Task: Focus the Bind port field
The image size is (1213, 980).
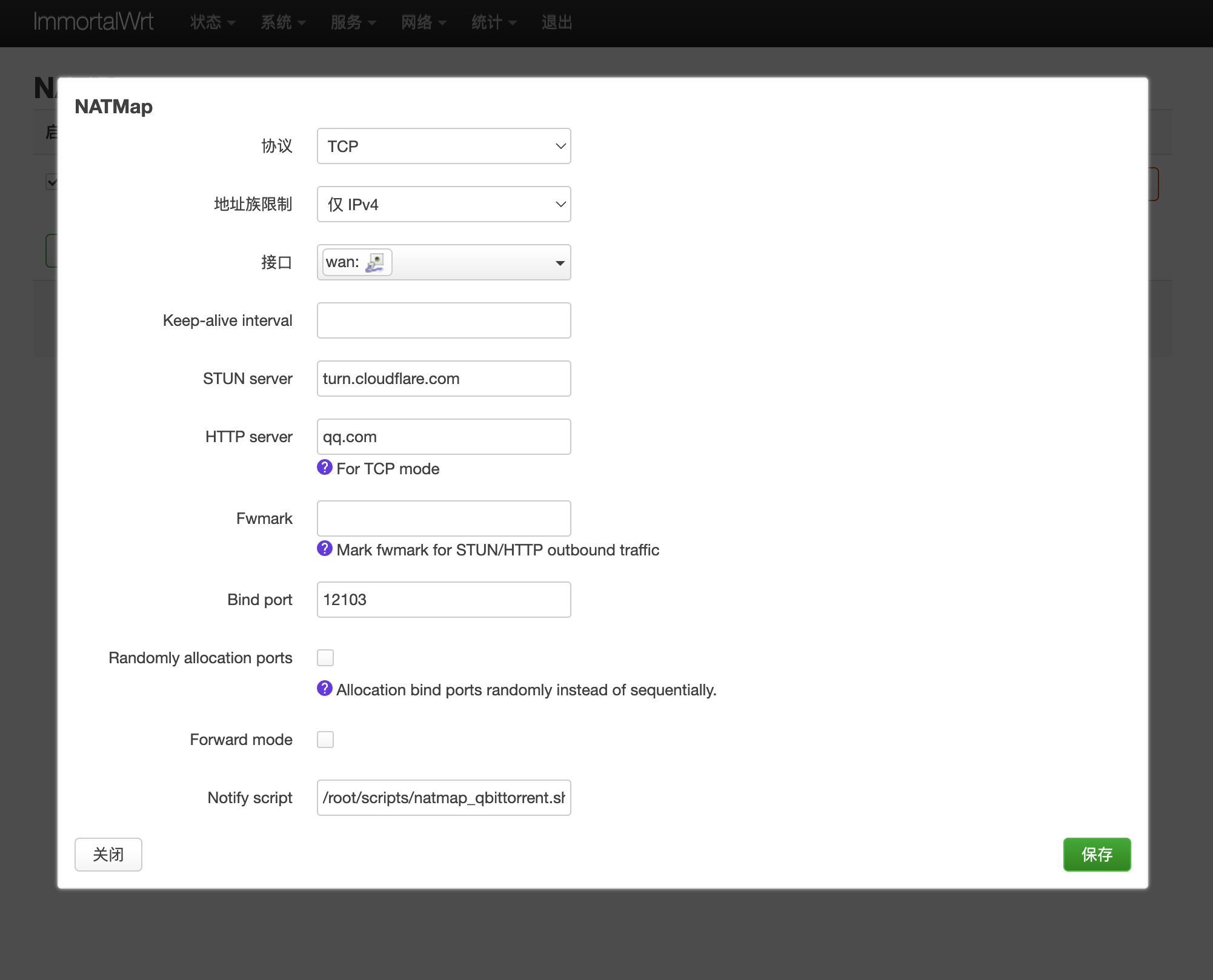Action: coord(444,600)
